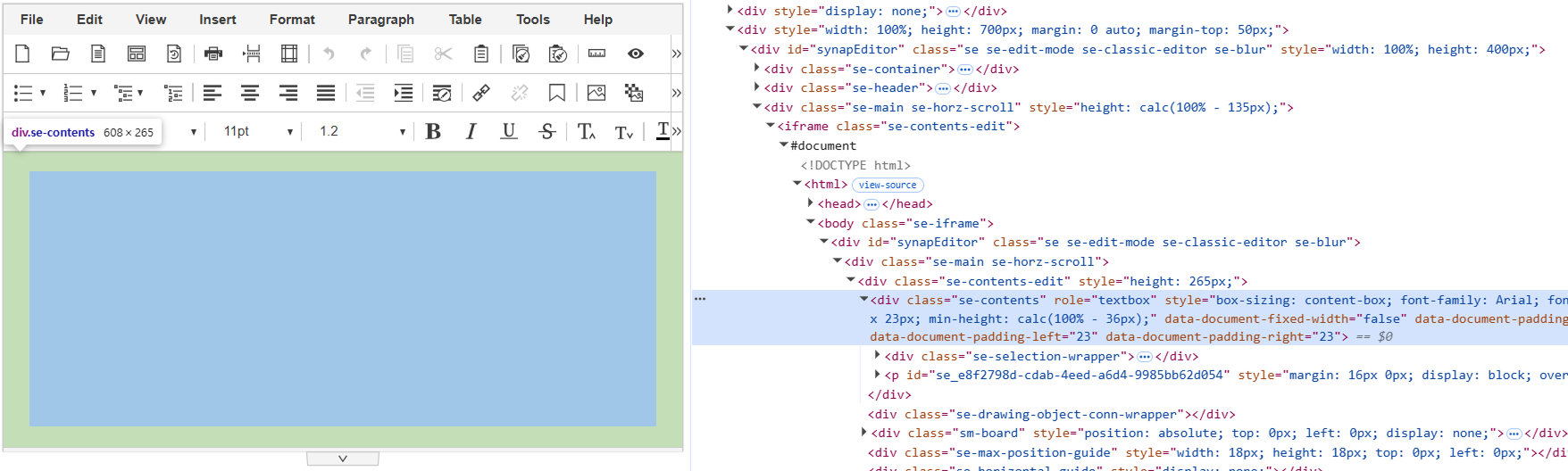Viewport: 1568px width, 471px height.
Task: Remove the hyperlink
Action: pyautogui.click(x=520, y=92)
